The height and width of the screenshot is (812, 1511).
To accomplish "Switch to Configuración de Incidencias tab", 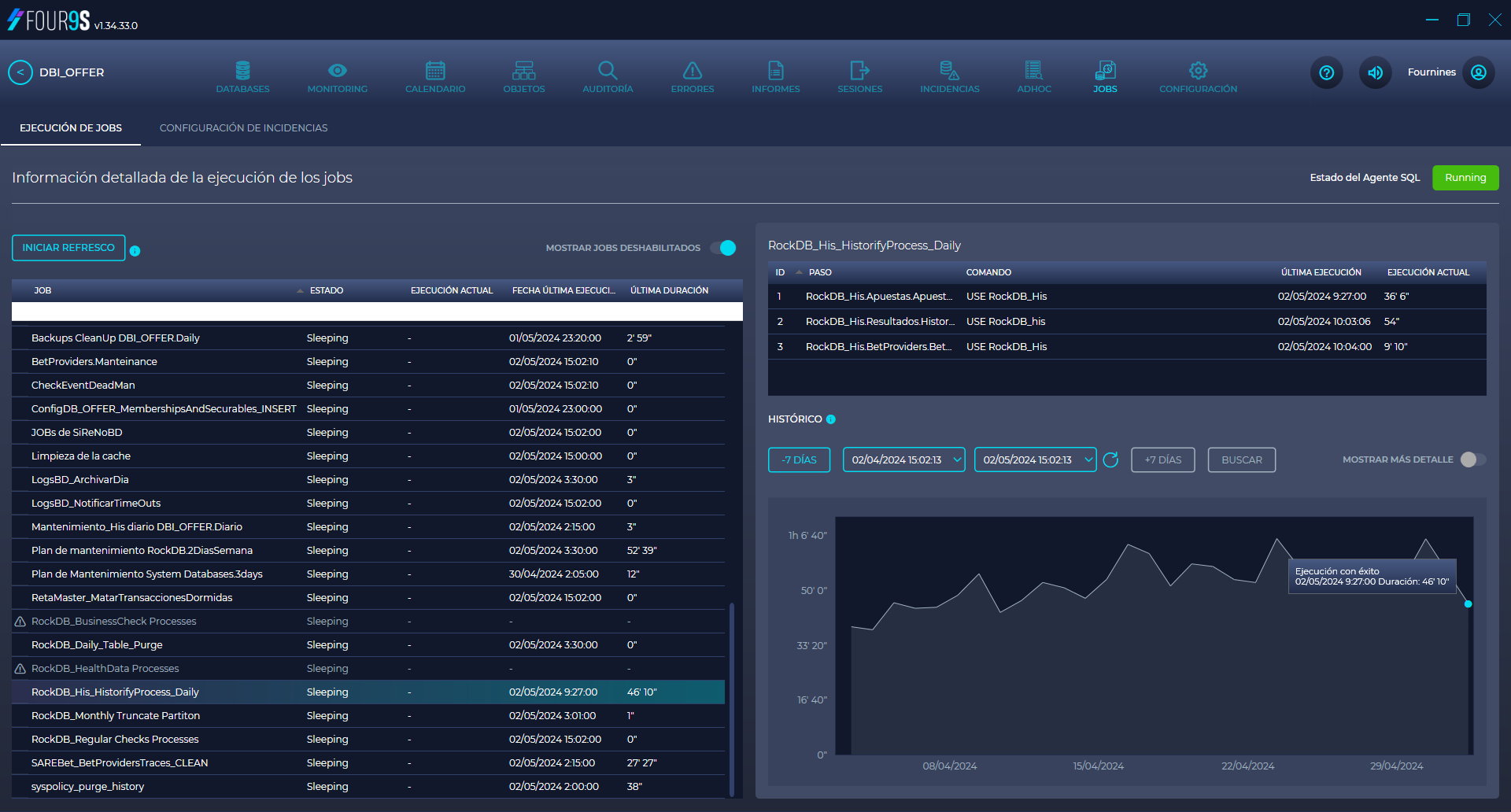I will coord(243,127).
